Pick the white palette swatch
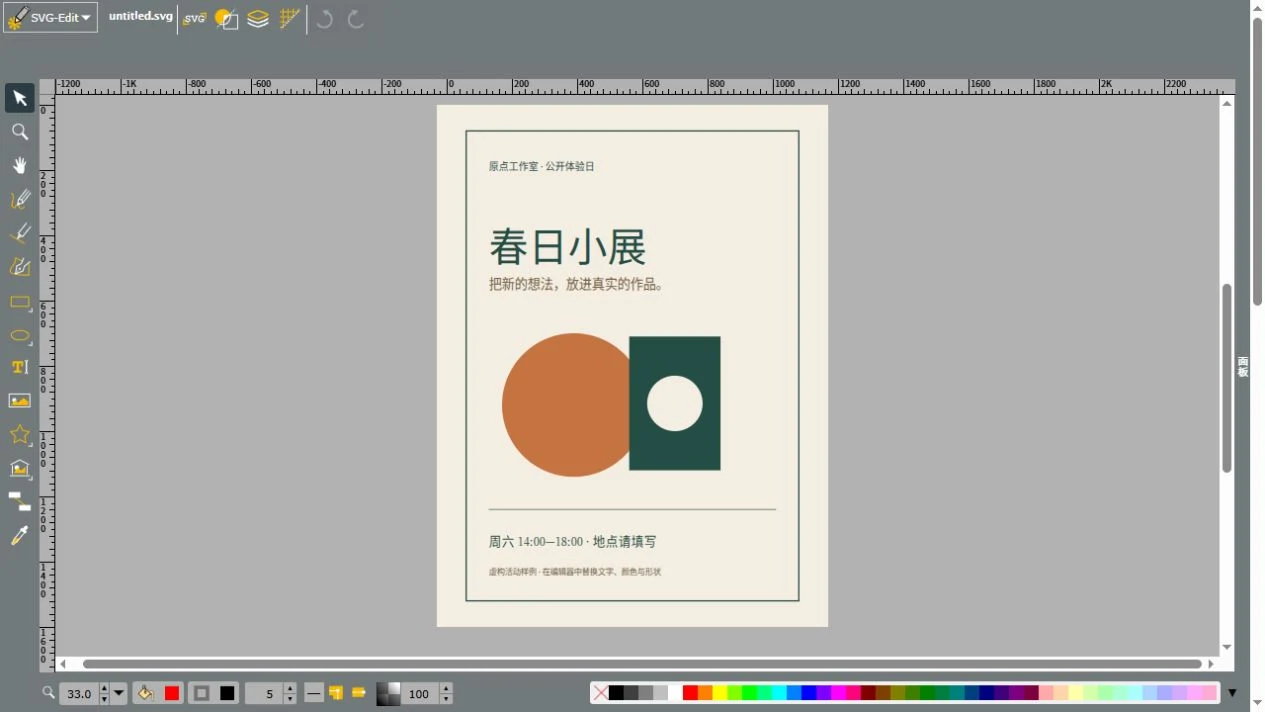This screenshot has height=712, width=1265. [675, 692]
